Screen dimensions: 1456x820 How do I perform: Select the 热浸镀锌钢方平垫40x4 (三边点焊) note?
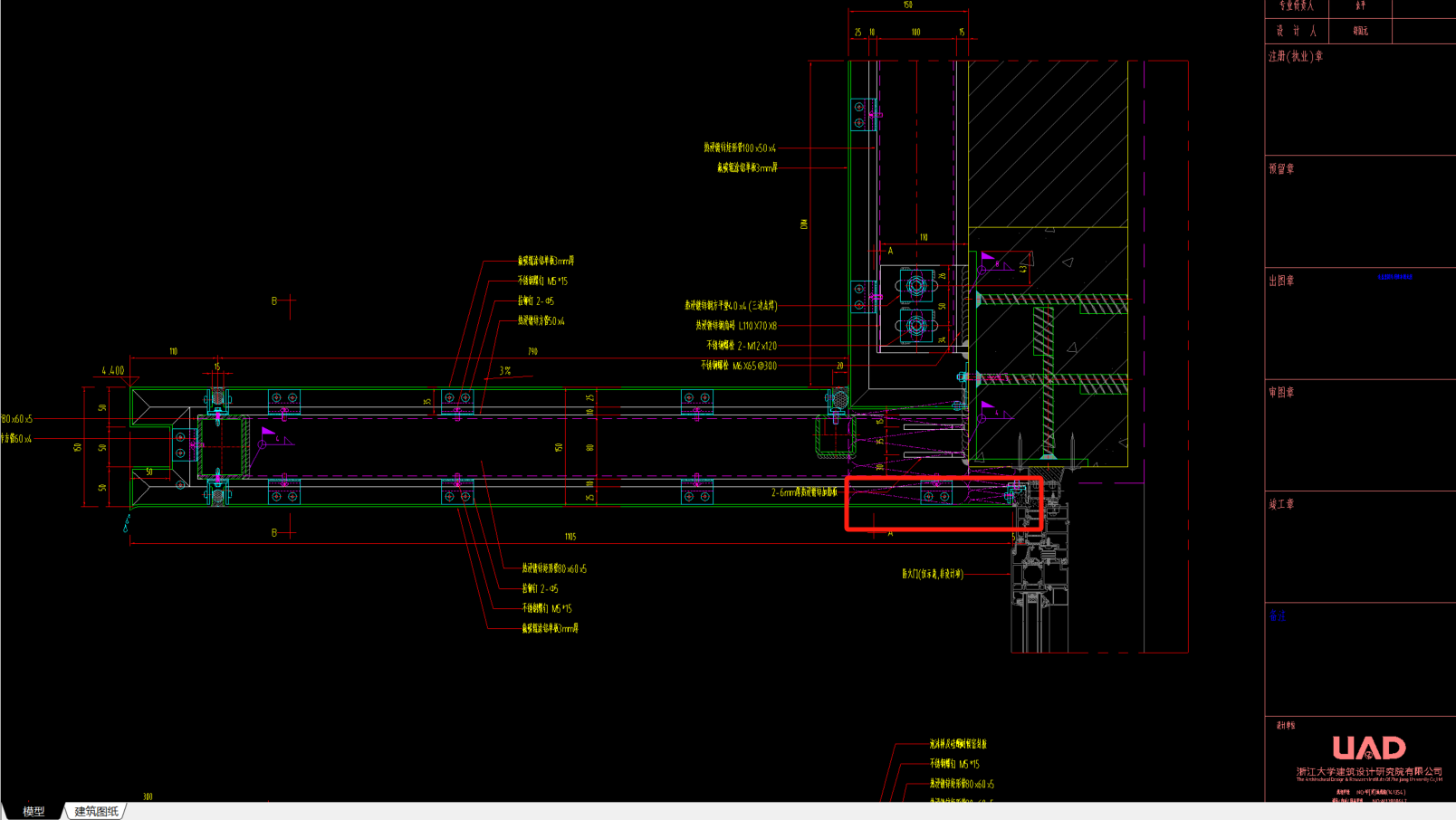pyautogui.click(x=731, y=306)
